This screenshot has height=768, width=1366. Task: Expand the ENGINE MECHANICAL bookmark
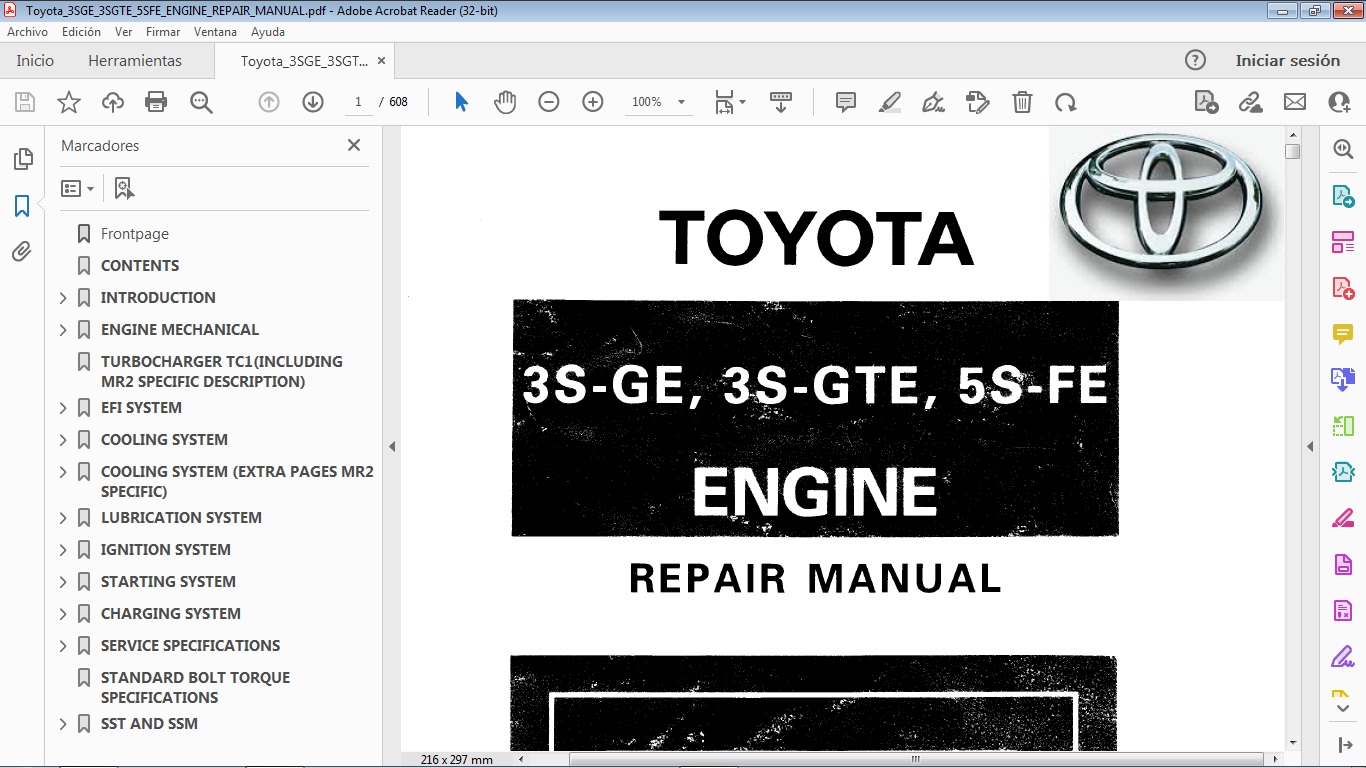click(x=63, y=329)
